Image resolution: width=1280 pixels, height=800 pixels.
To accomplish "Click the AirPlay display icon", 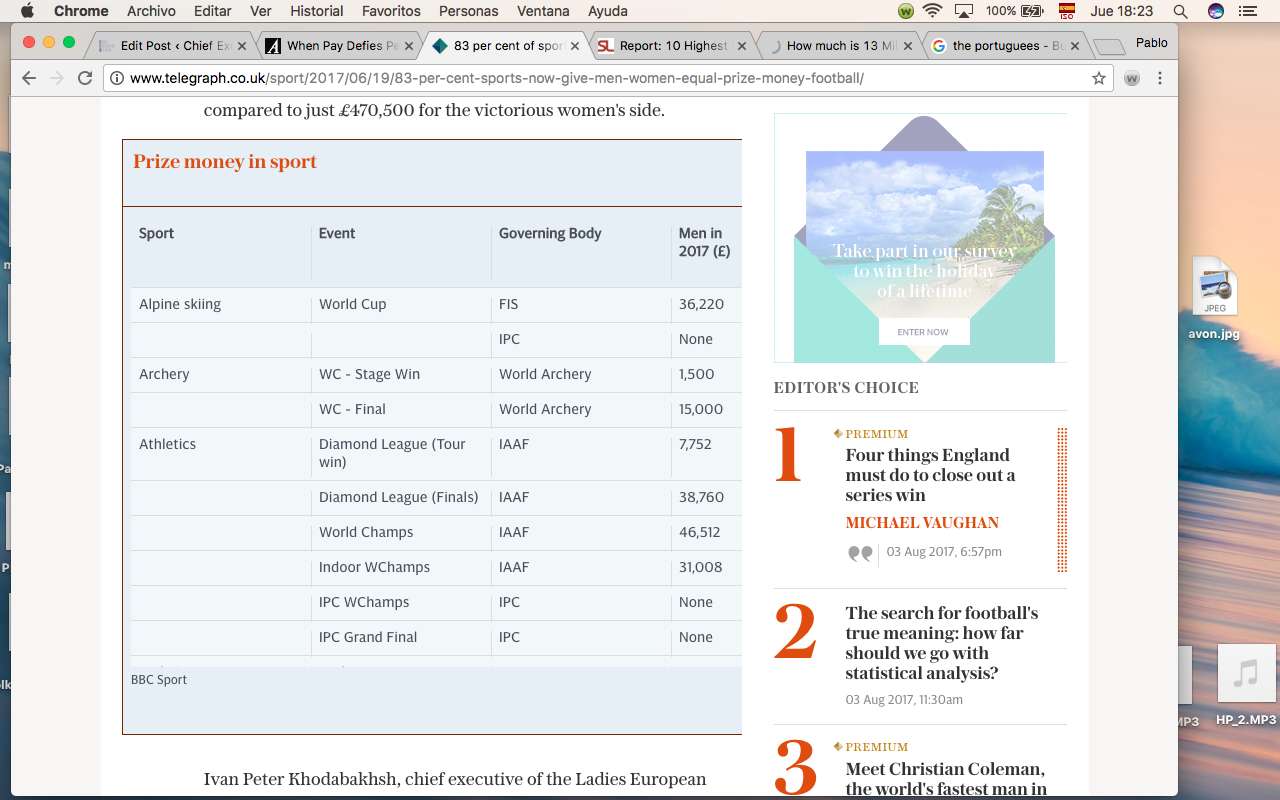I will click(x=964, y=11).
